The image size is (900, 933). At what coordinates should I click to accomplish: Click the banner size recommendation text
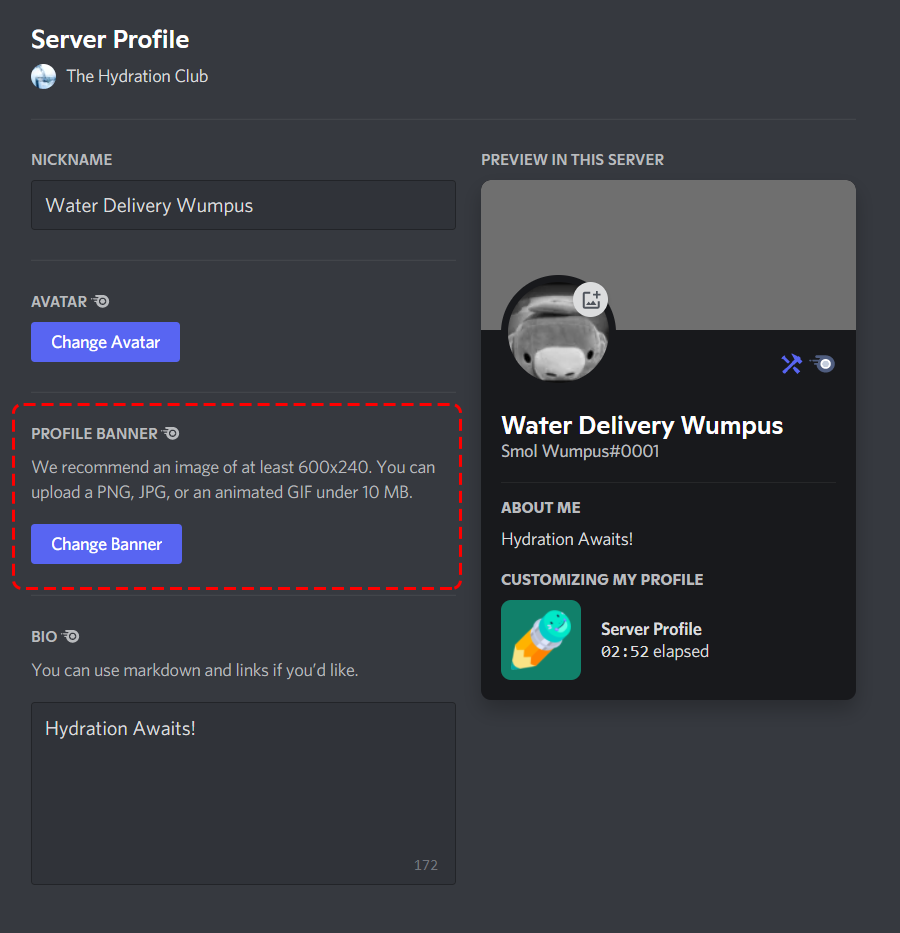[x=233, y=480]
